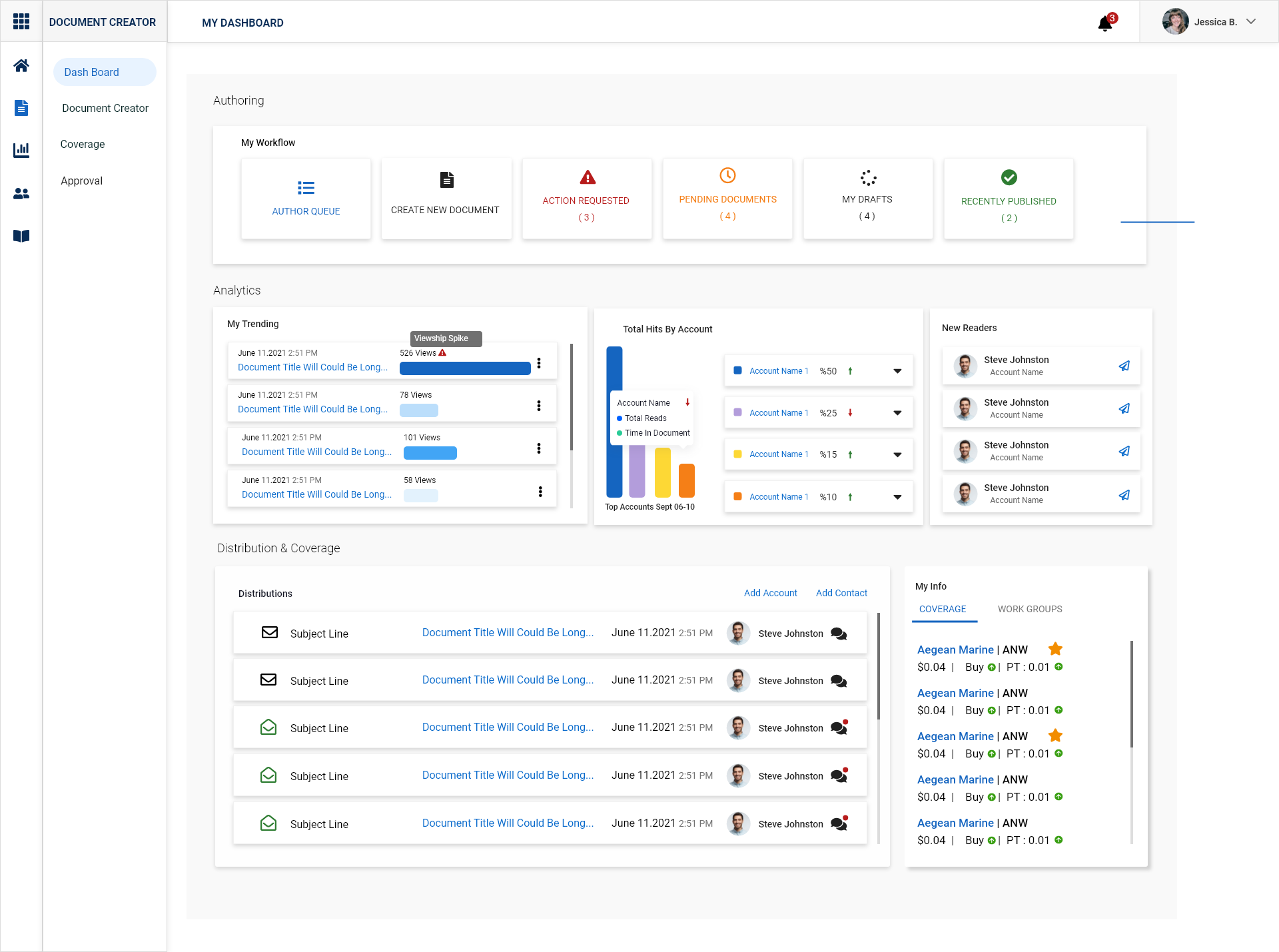Click the bar chart analytics sidebar icon
1279x952 pixels.
(21, 150)
